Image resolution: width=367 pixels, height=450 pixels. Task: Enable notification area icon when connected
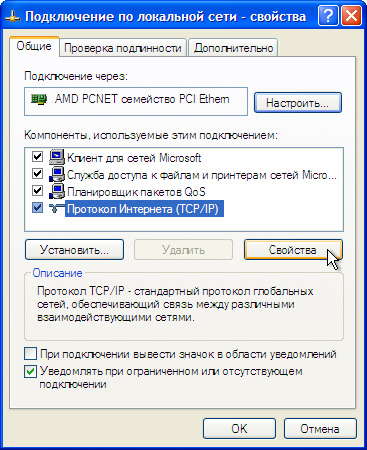pyautogui.click(x=30, y=354)
